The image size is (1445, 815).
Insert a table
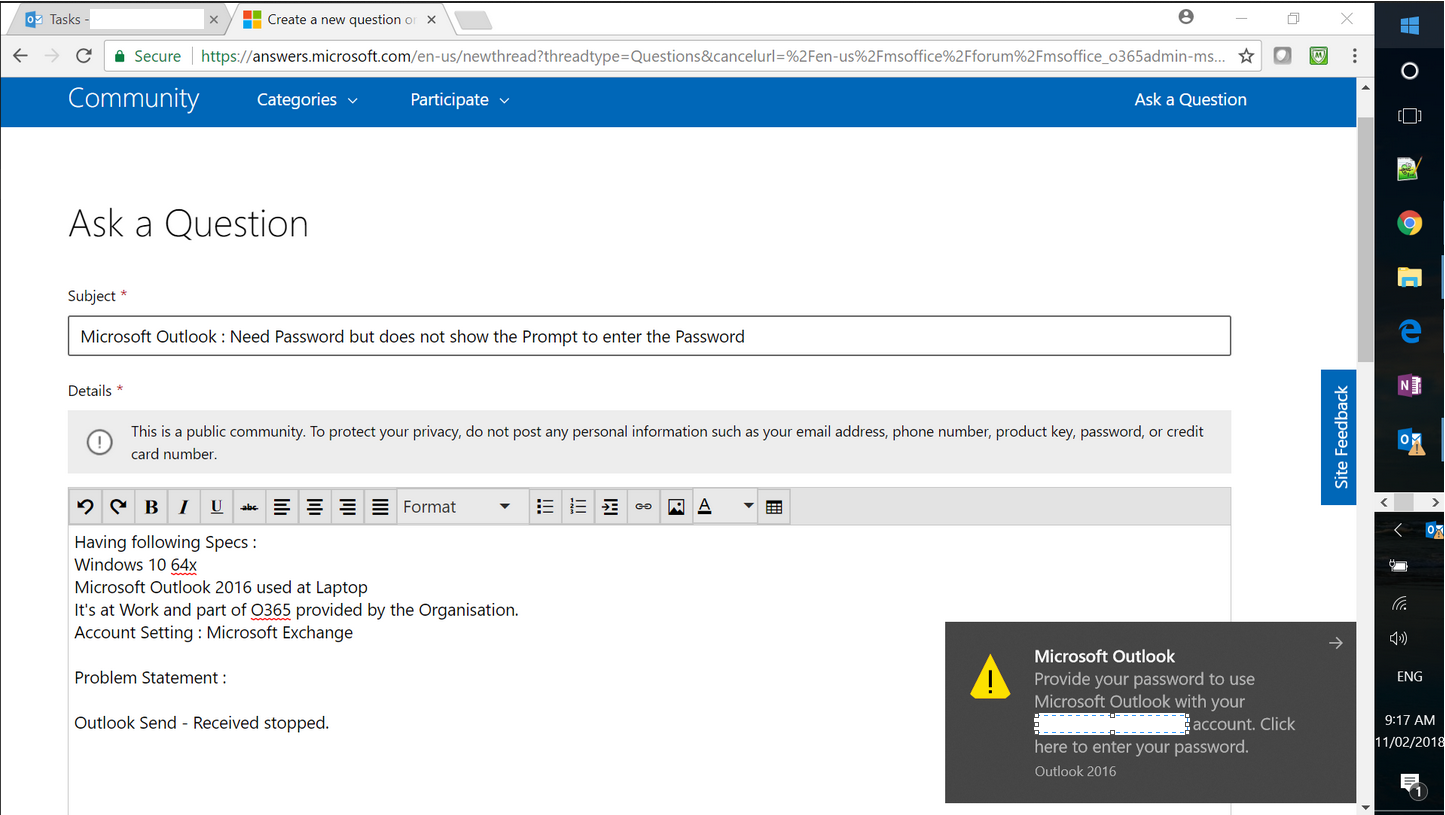(x=774, y=507)
